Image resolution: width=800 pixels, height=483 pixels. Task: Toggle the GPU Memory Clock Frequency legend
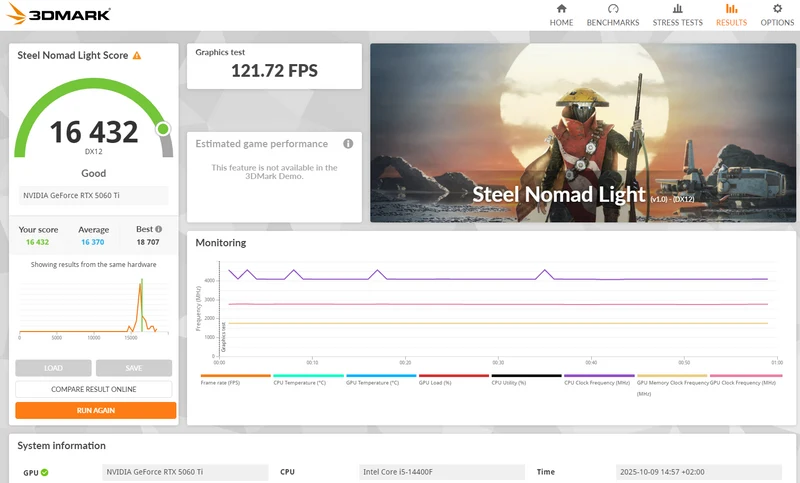672,385
